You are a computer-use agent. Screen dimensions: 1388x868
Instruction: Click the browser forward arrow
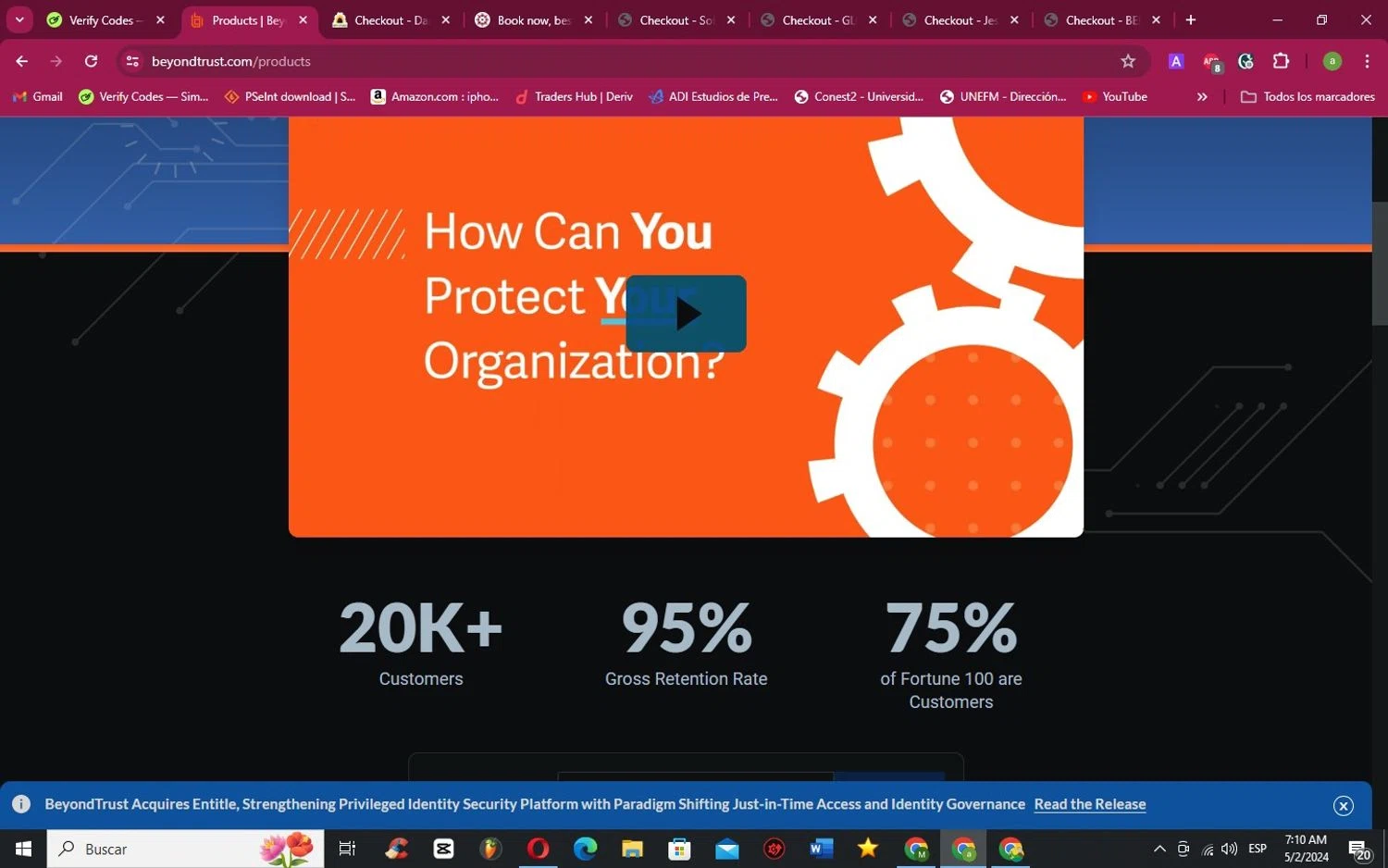56,61
